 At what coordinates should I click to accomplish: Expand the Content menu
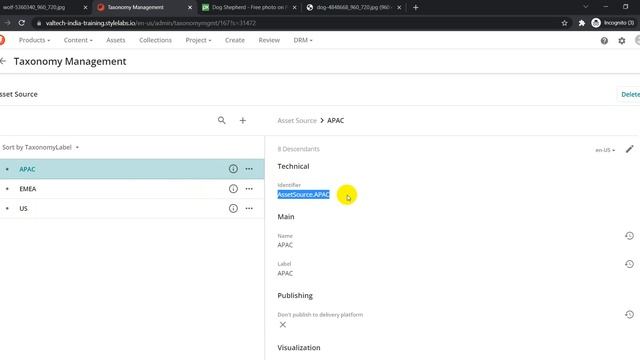tap(78, 40)
